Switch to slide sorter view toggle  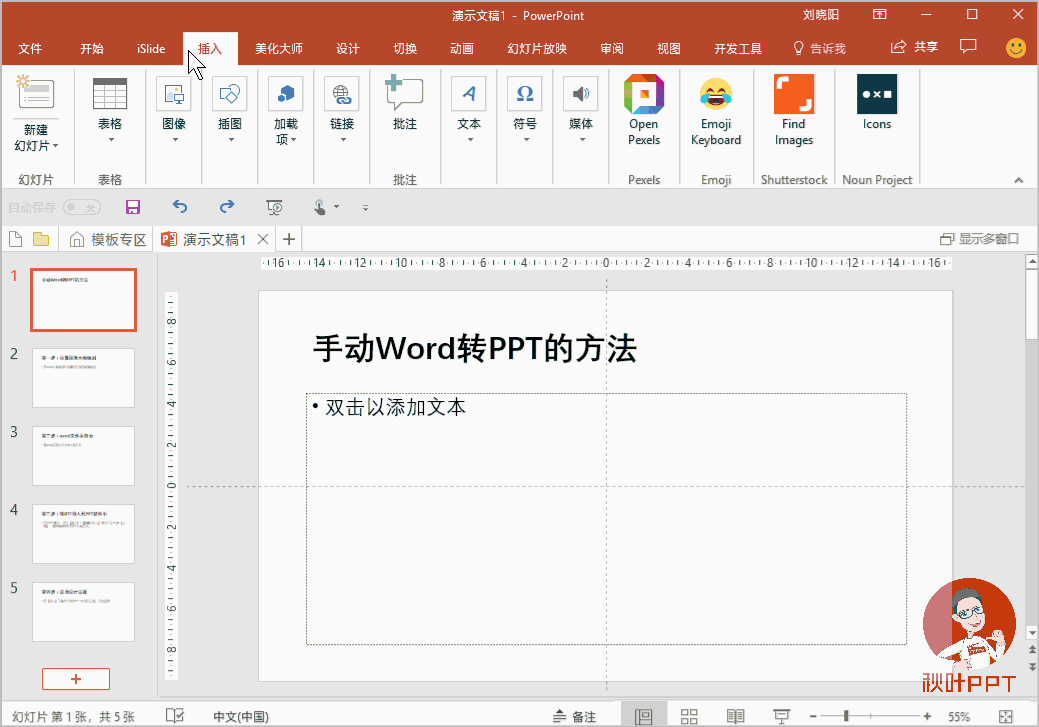[689, 715]
